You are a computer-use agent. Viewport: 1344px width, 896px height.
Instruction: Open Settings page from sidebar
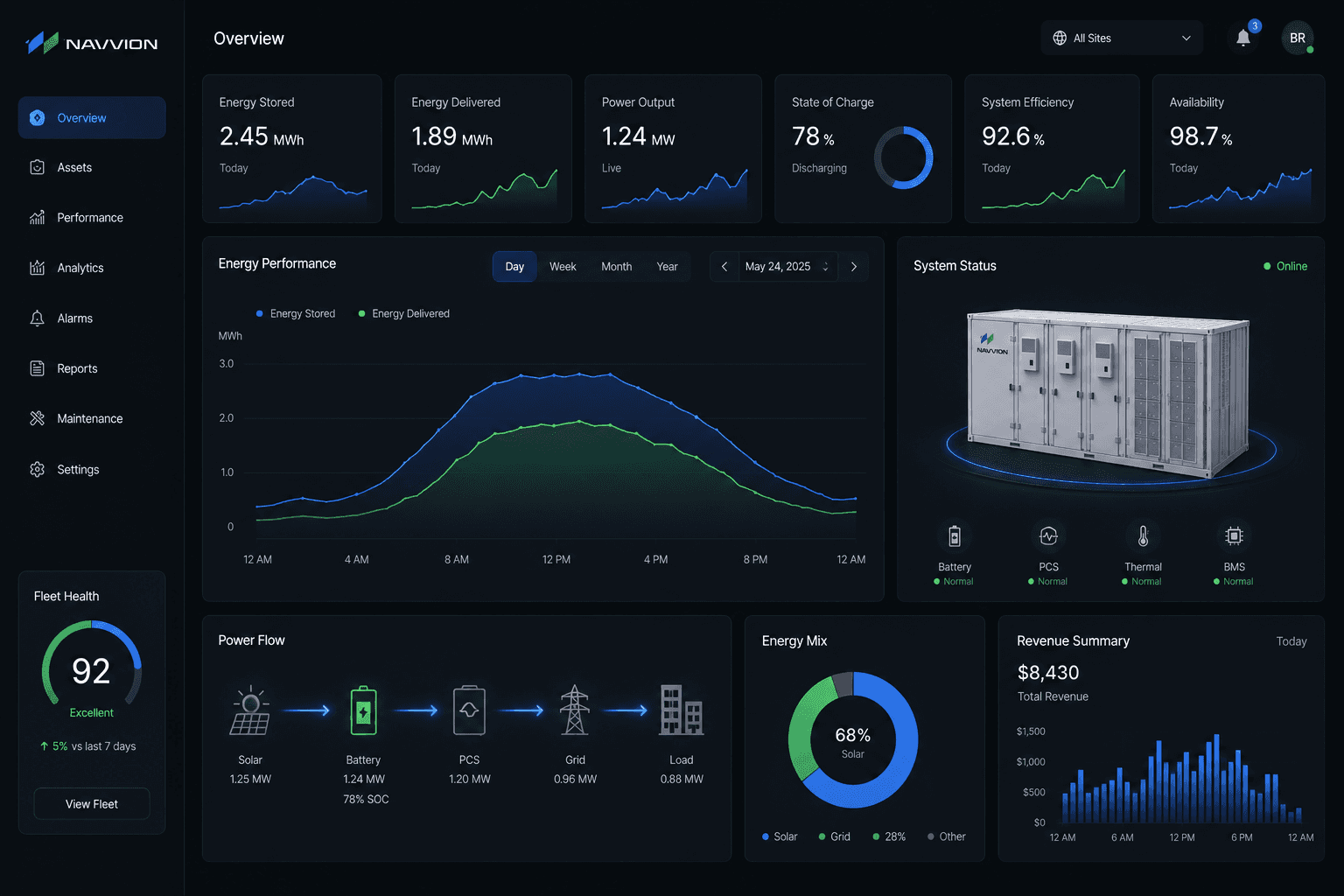click(x=92, y=469)
